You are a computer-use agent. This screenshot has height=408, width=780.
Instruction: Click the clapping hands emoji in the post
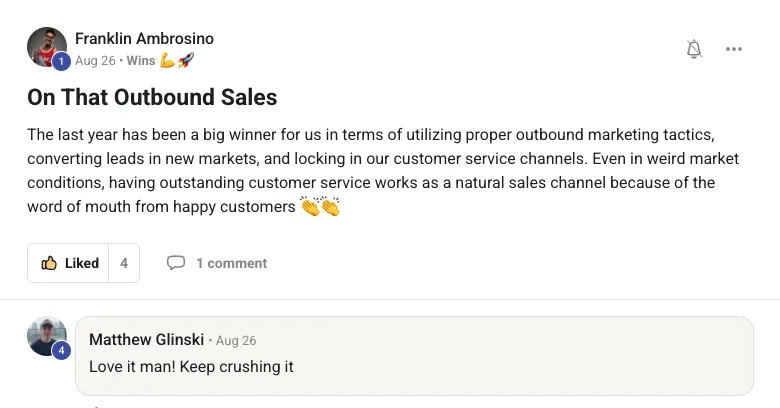coord(321,206)
